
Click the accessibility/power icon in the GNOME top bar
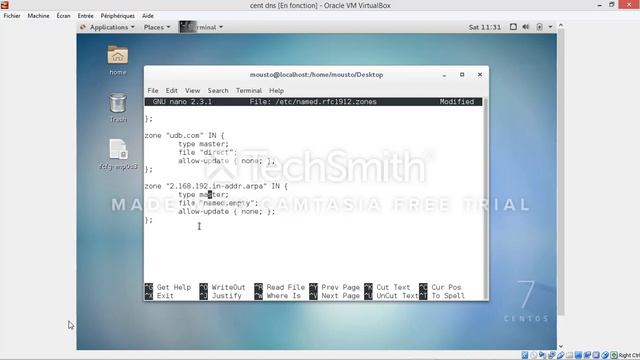coord(539,27)
